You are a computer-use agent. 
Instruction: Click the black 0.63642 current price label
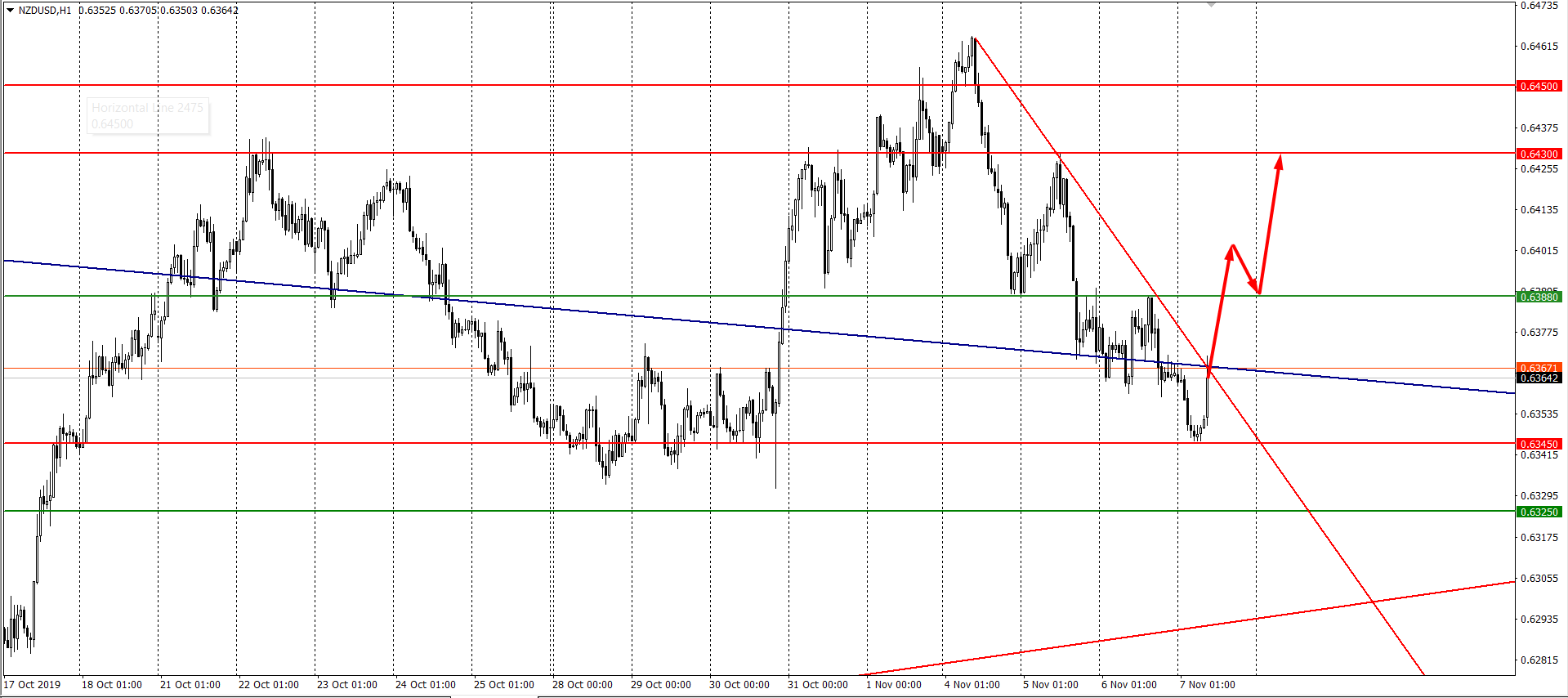coord(1539,378)
